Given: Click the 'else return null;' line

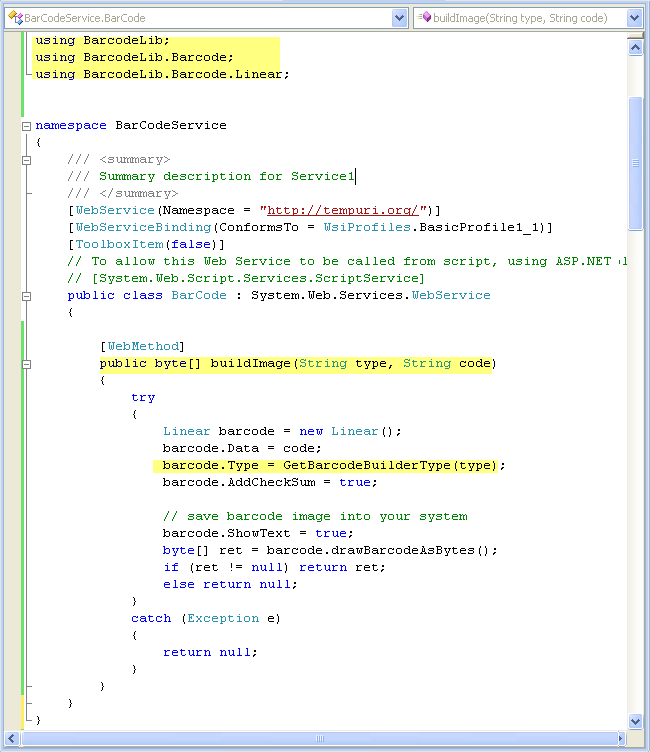Looking at the screenshot, I should click(x=230, y=584).
